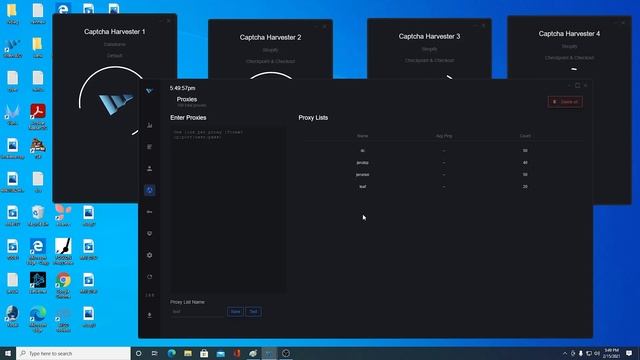Open the Office app in the taskbar
The width and height of the screenshot is (640, 360).
237,353
